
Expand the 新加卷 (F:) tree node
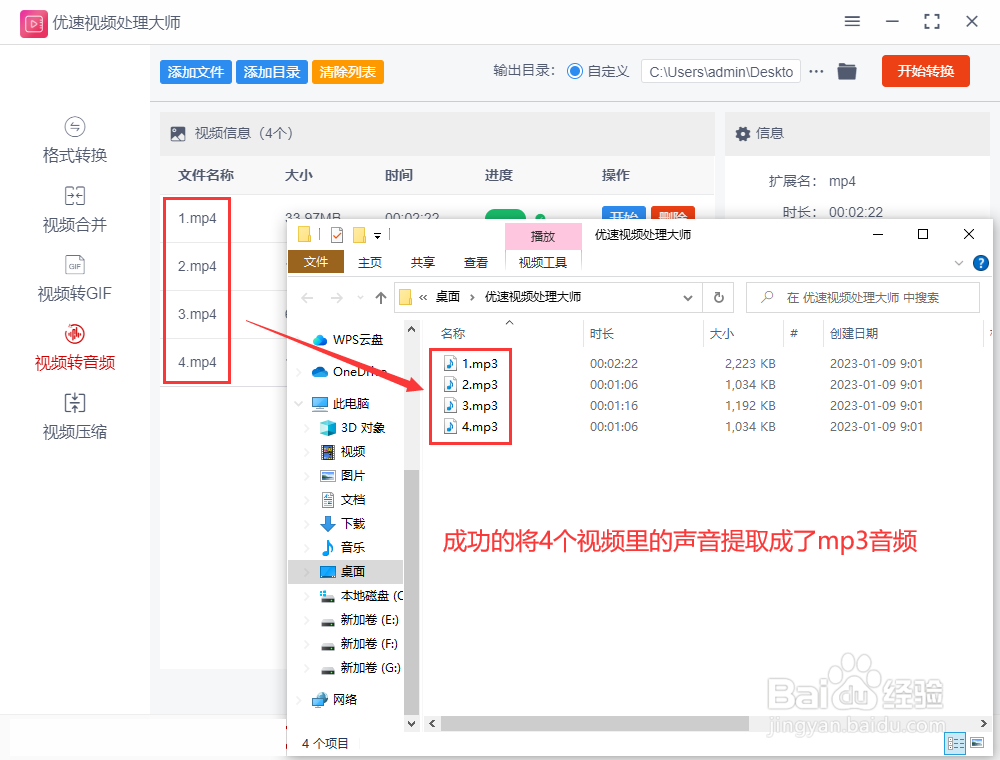coord(307,644)
